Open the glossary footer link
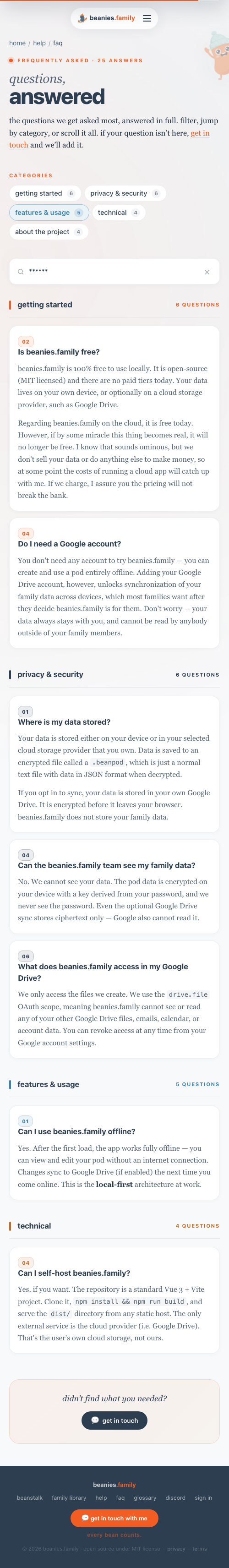Image resolution: width=229 pixels, height=1568 pixels. click(x=145, y=1497)
